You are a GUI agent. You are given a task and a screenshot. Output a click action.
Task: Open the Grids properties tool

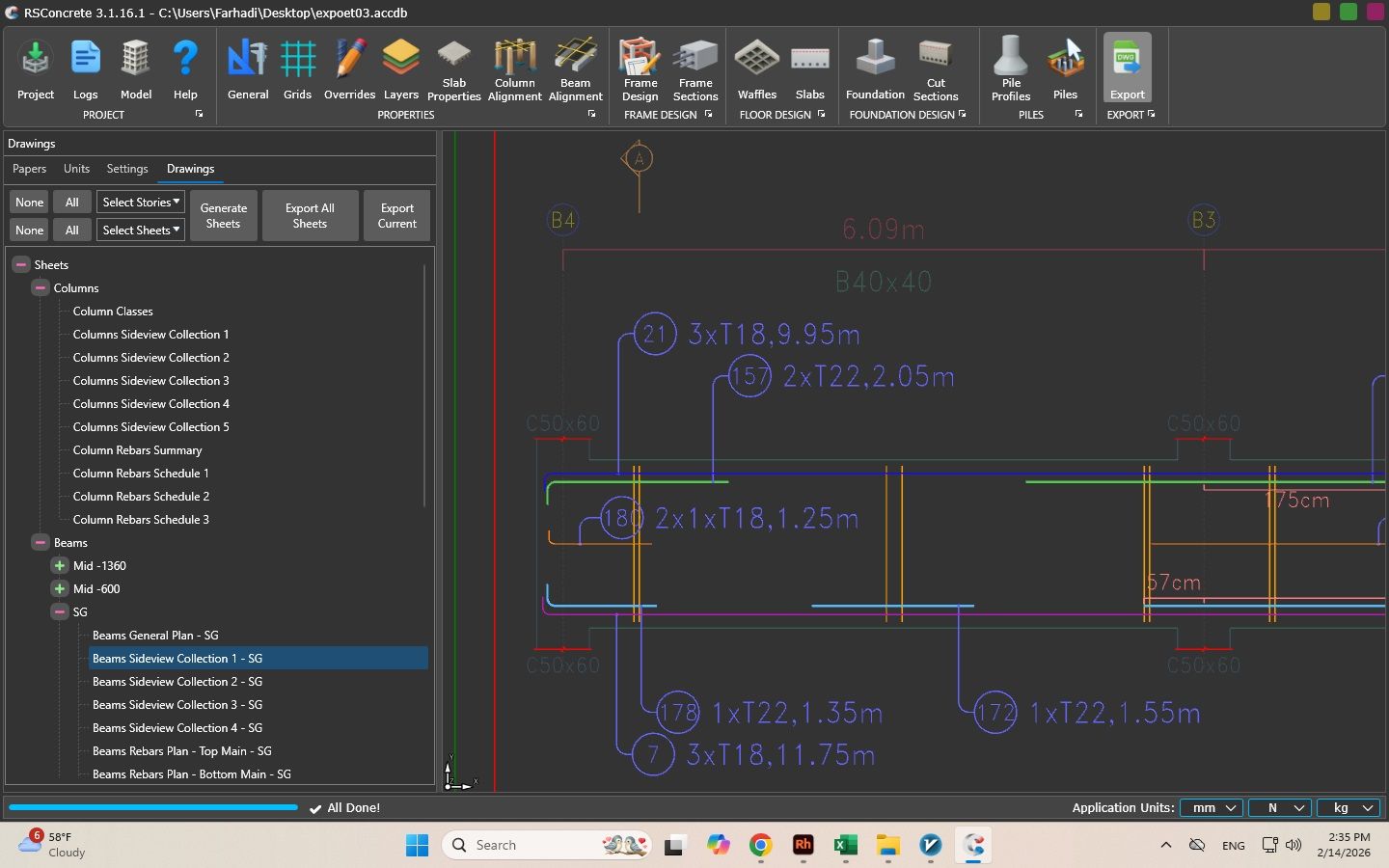click(x=297, y=69)
